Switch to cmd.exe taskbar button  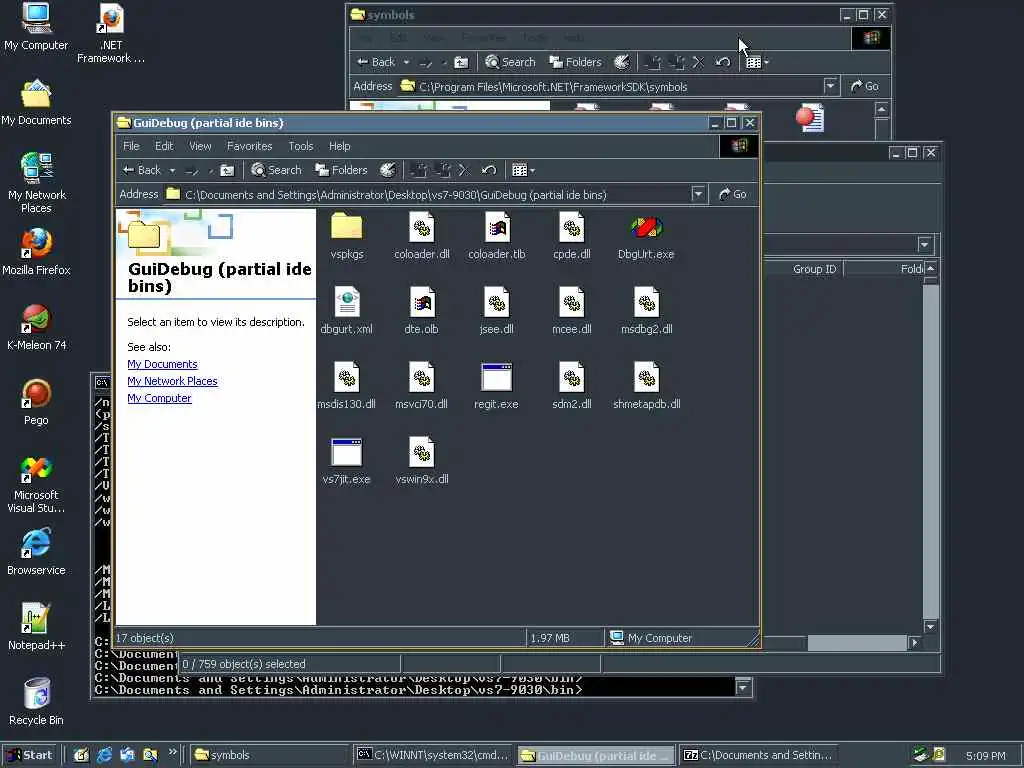click(x=434, y=755)
